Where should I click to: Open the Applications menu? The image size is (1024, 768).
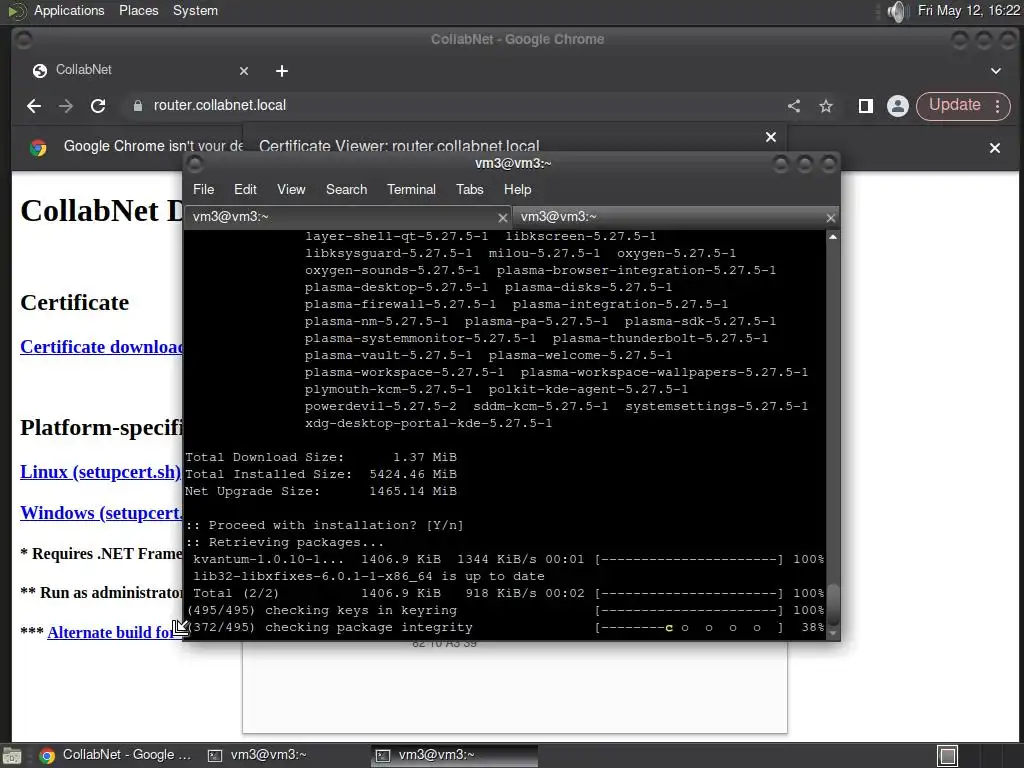[x=69, y=10]
